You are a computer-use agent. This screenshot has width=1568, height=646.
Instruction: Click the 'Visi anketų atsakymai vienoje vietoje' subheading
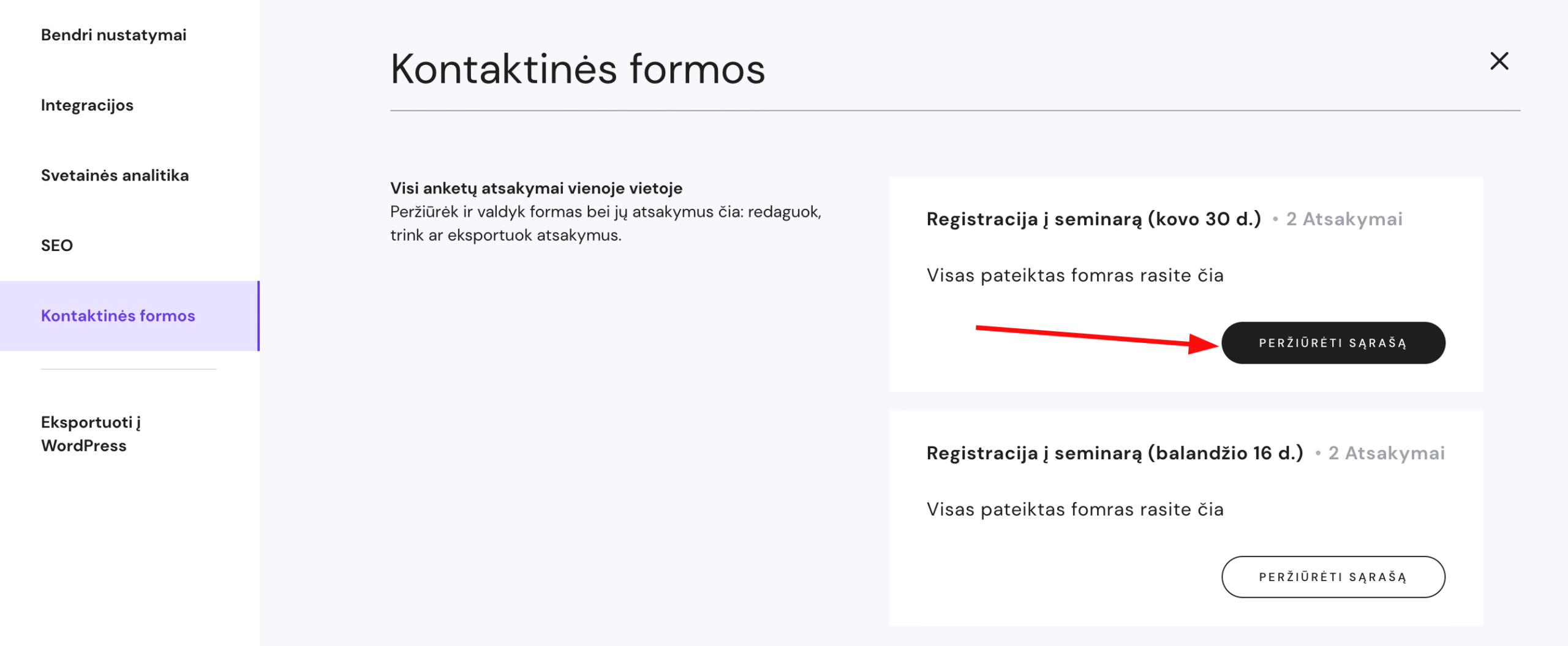tap(536, 188)
